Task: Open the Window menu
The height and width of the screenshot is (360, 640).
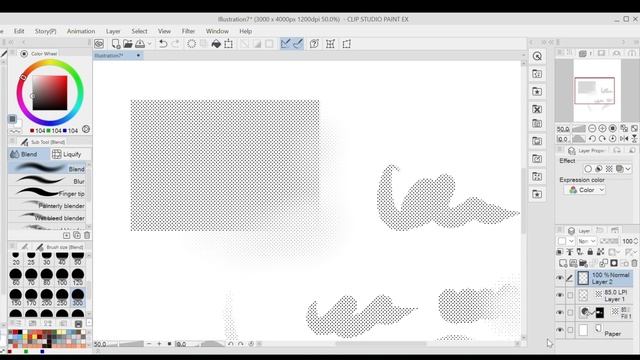Action: click(217, 31)
